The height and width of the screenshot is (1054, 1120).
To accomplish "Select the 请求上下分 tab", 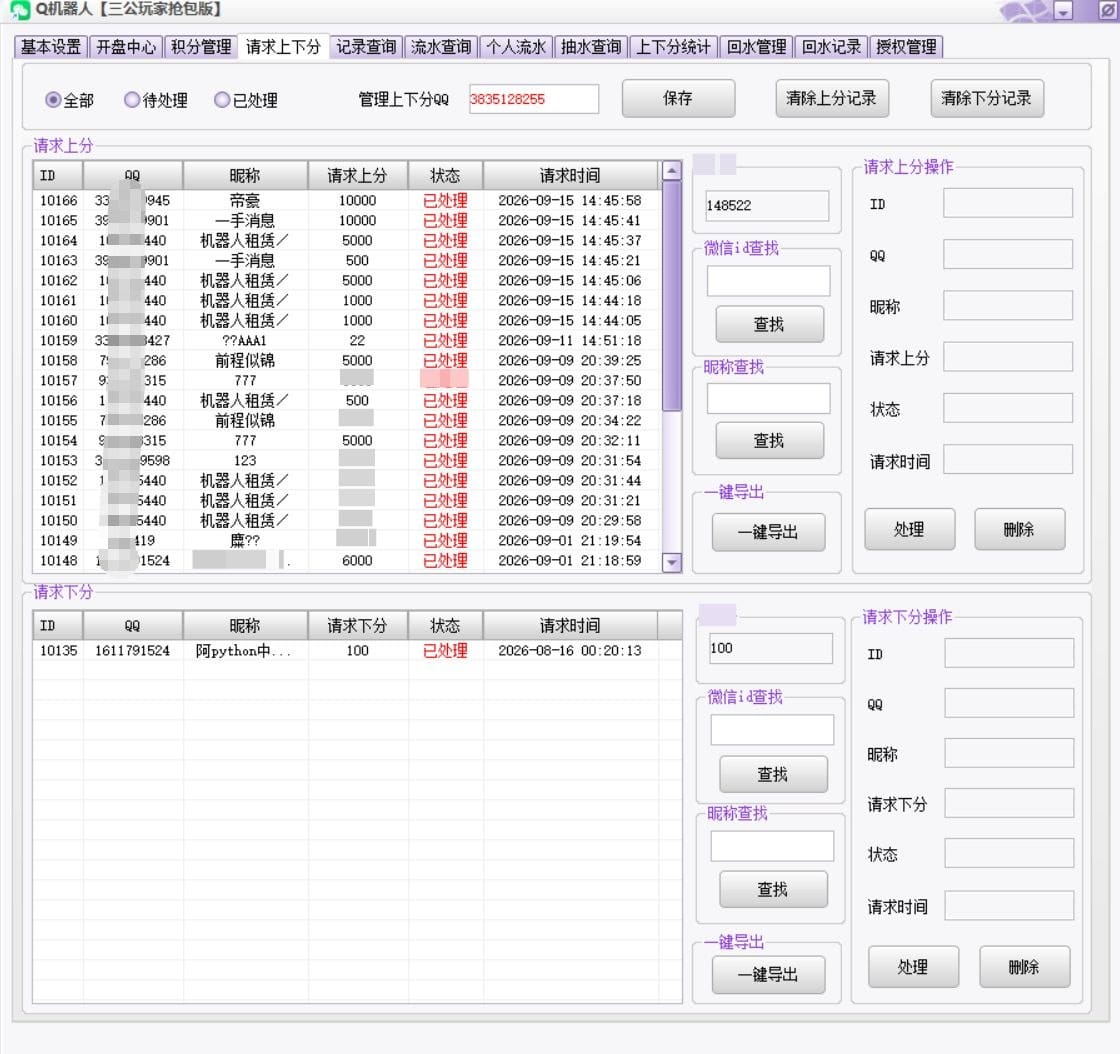I will (283, 47).
